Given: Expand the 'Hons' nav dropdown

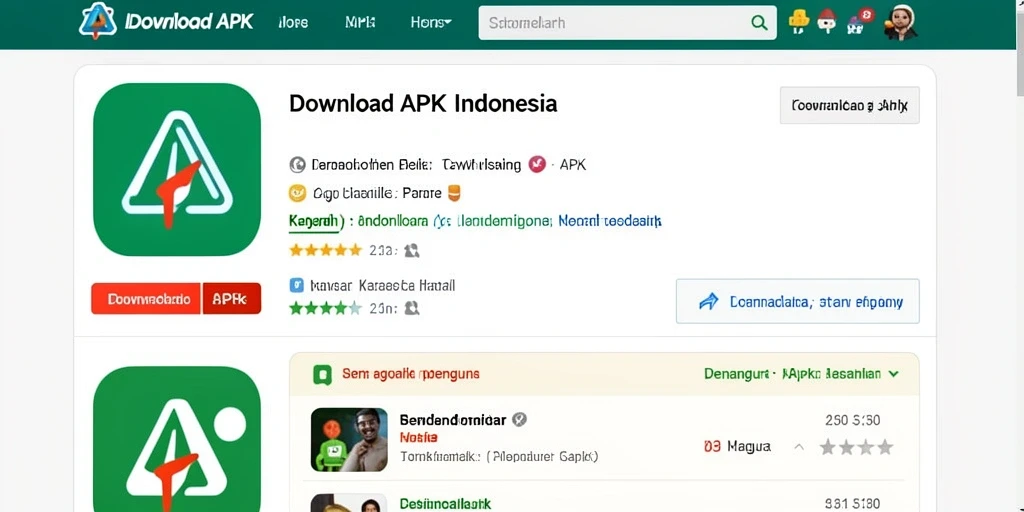Looking at the screenshot, I should [x=431, y=23].
